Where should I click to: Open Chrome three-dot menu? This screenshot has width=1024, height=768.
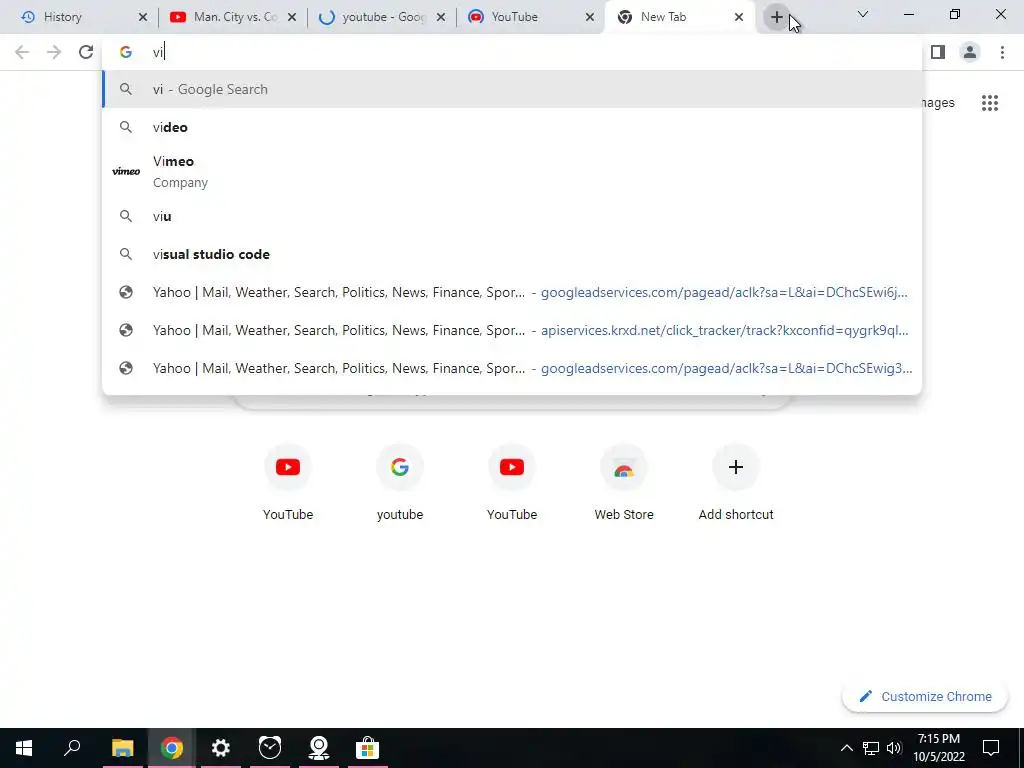point(1002,52)
